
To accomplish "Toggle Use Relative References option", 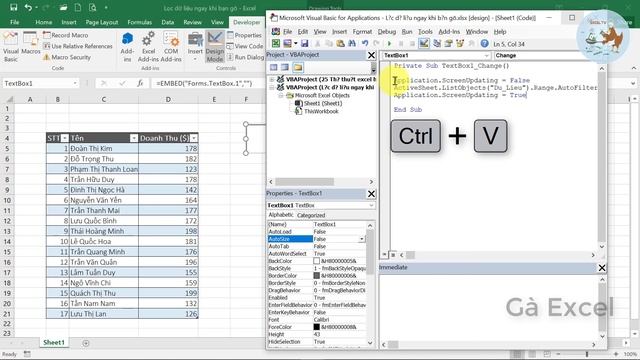I will [x=78, y=46].
